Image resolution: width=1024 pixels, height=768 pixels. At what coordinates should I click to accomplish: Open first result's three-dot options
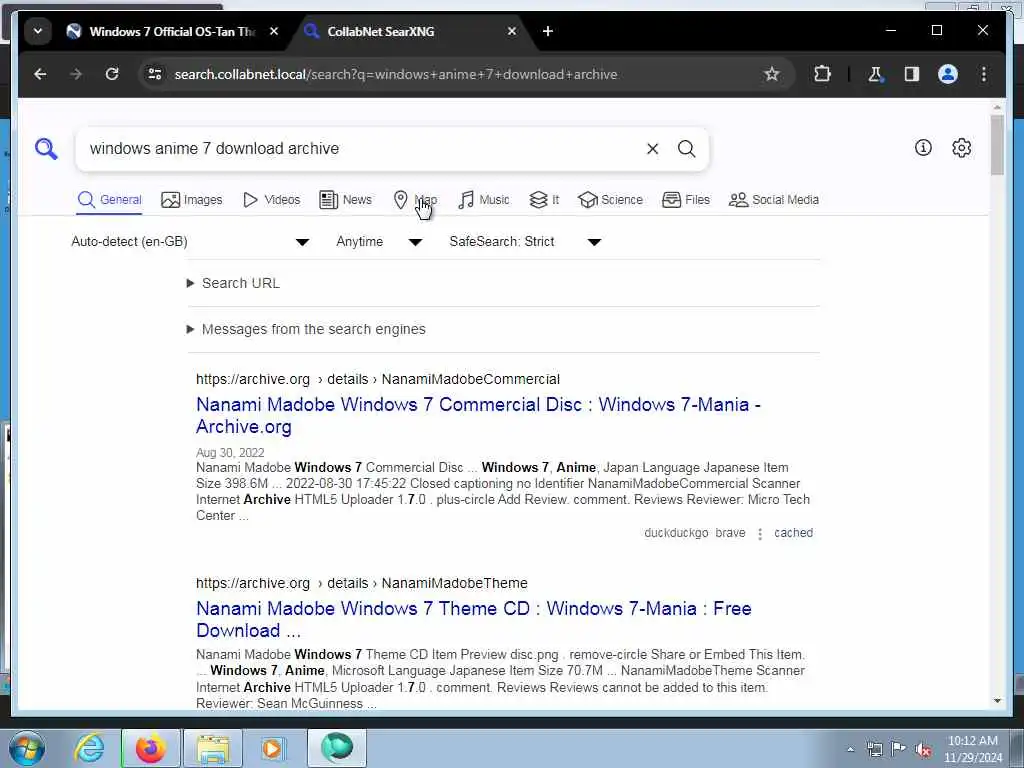(760, 534)
